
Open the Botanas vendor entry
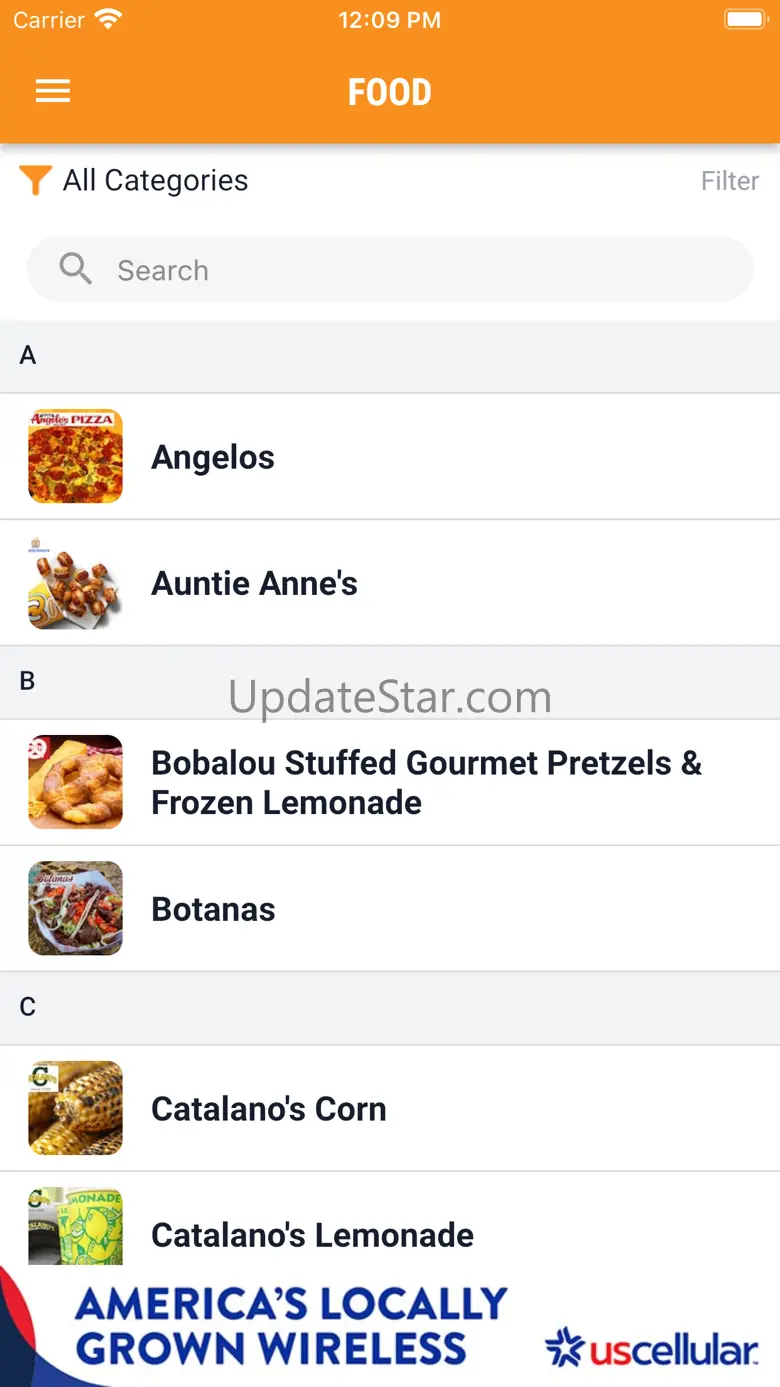pyautogui.click(x=390, y=908)
